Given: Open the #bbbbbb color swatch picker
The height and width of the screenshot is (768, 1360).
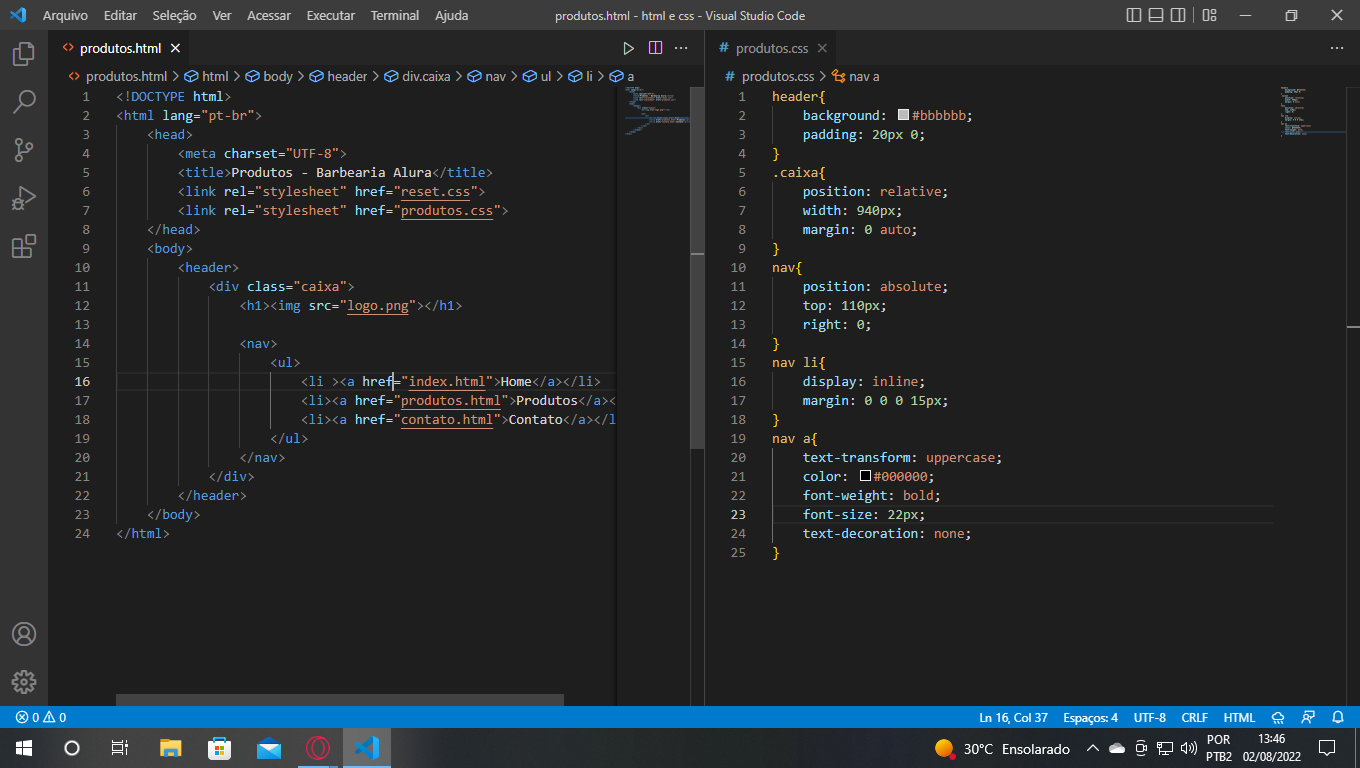Looking at the screenshot, I should click(x=903, y=115).
